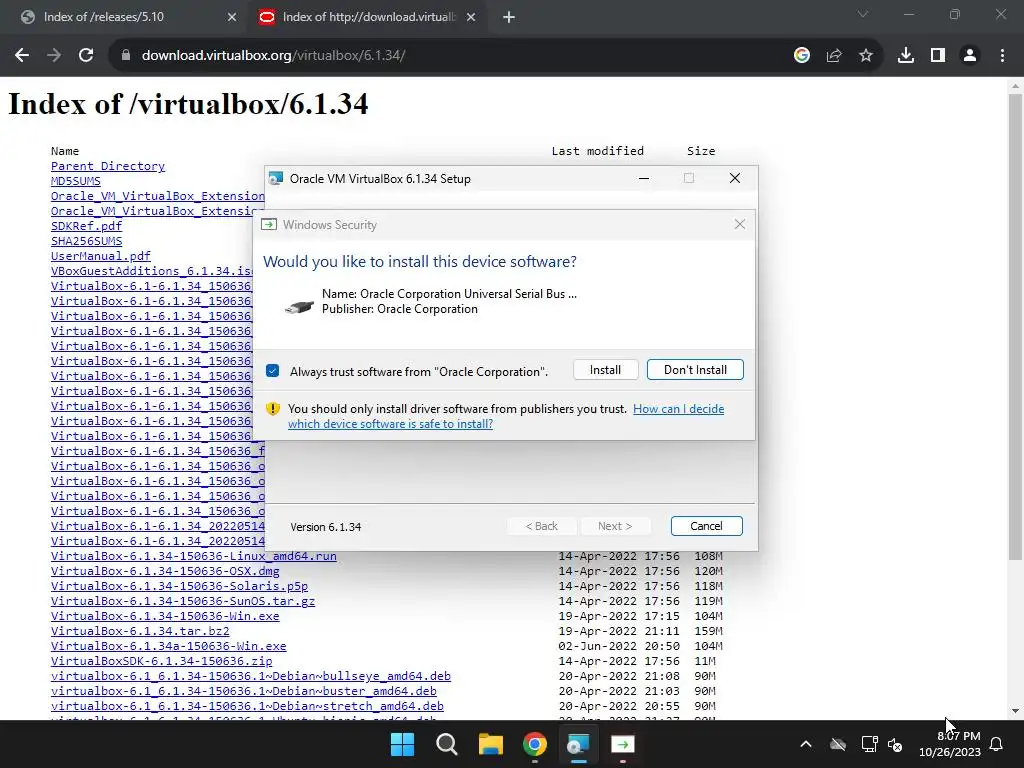
Task: Click the Don't Install button
Action: (x=696, y=370)
